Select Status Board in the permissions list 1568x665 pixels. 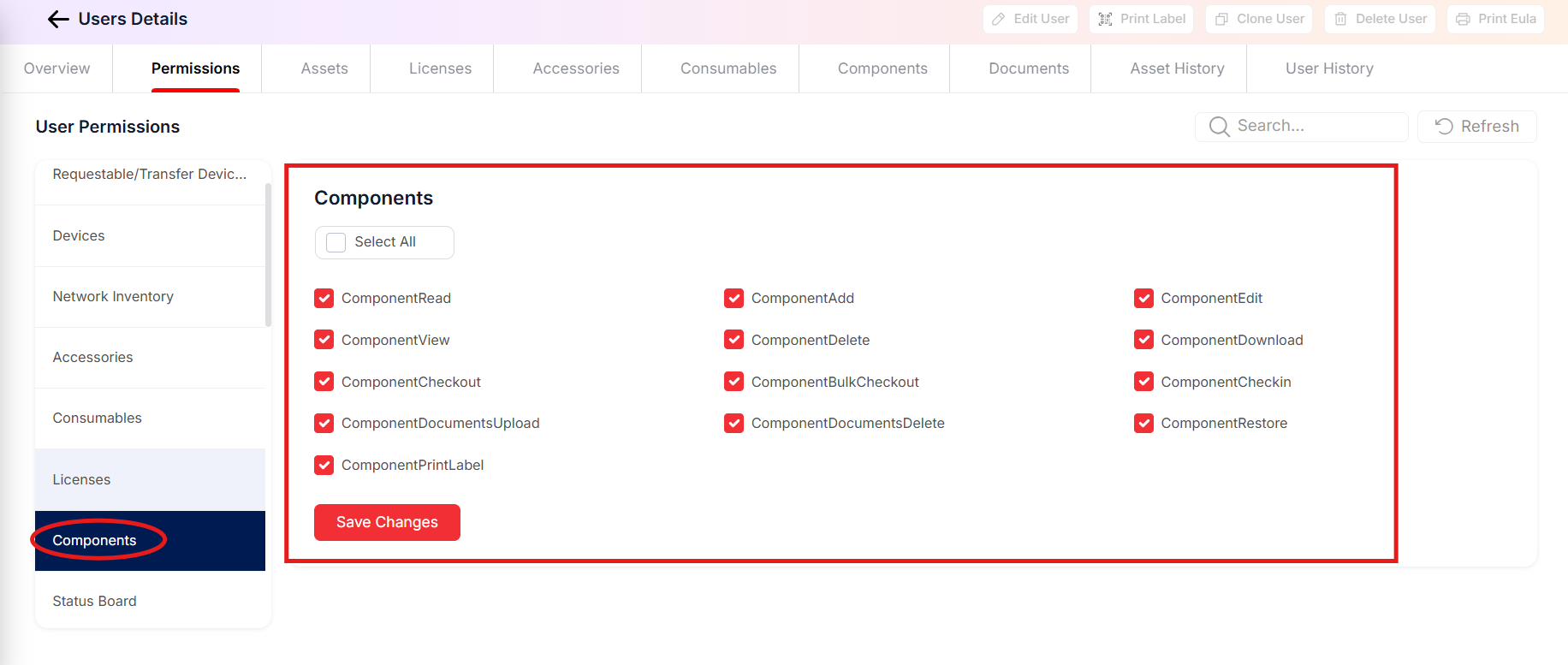click(150, 601)
